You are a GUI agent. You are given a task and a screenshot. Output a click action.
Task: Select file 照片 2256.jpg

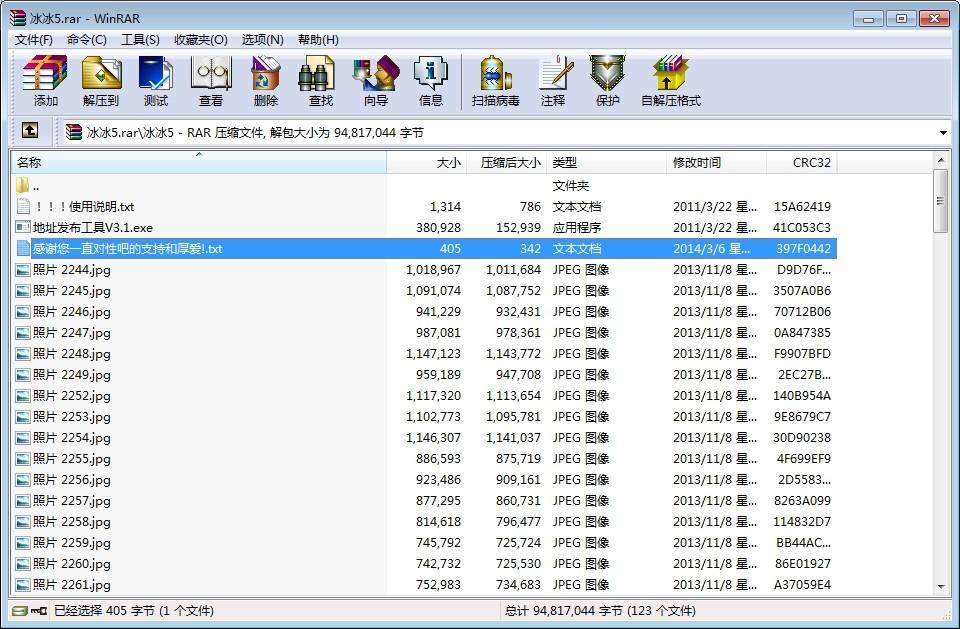424,480
